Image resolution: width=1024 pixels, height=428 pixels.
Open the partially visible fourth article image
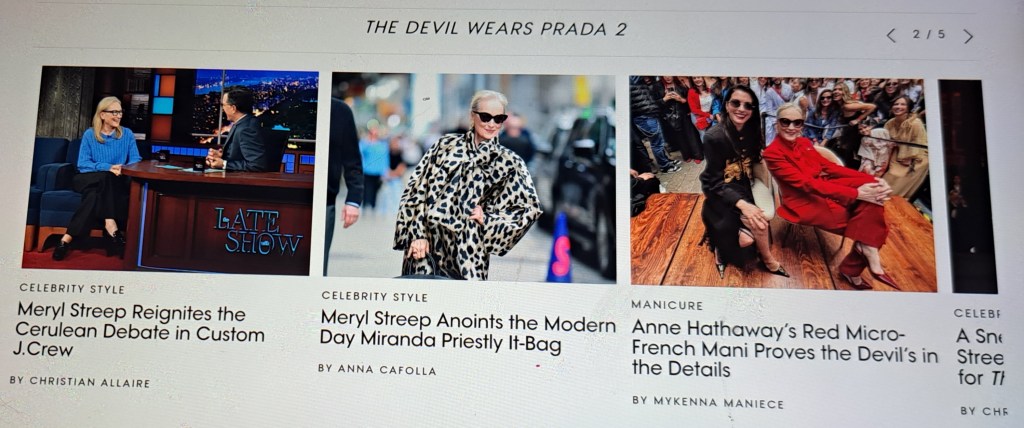(968, 187)
